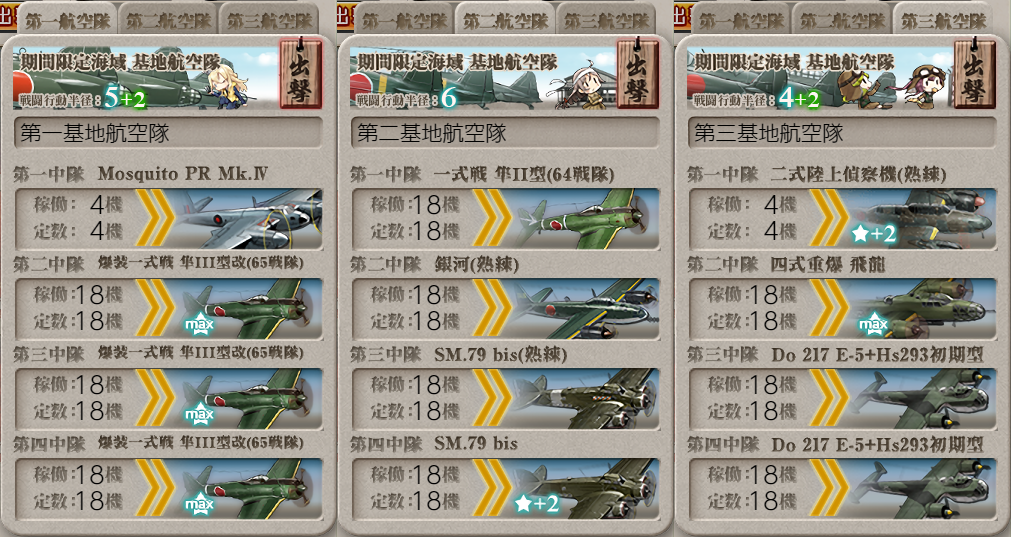Switch to 第二航空隊 tab in left panel
Image resolution: width=1011 pixels, height=537 pixels.
click(168, 19)
